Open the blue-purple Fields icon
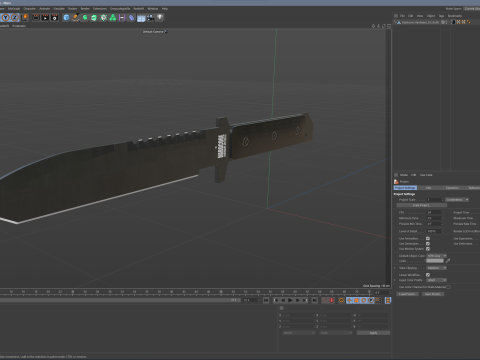The image size is (480, 360). point(132,17)
